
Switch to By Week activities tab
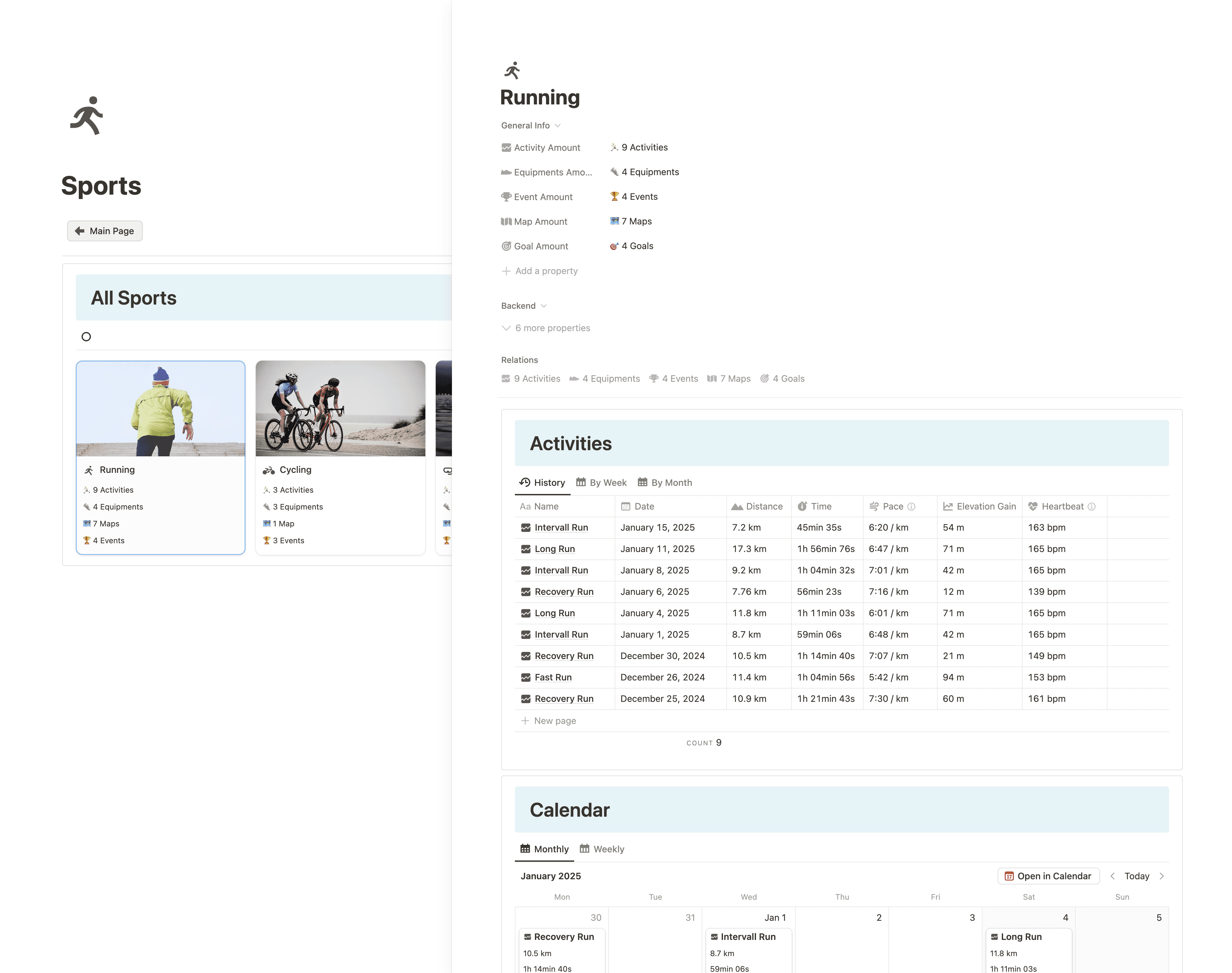(601, 483)
